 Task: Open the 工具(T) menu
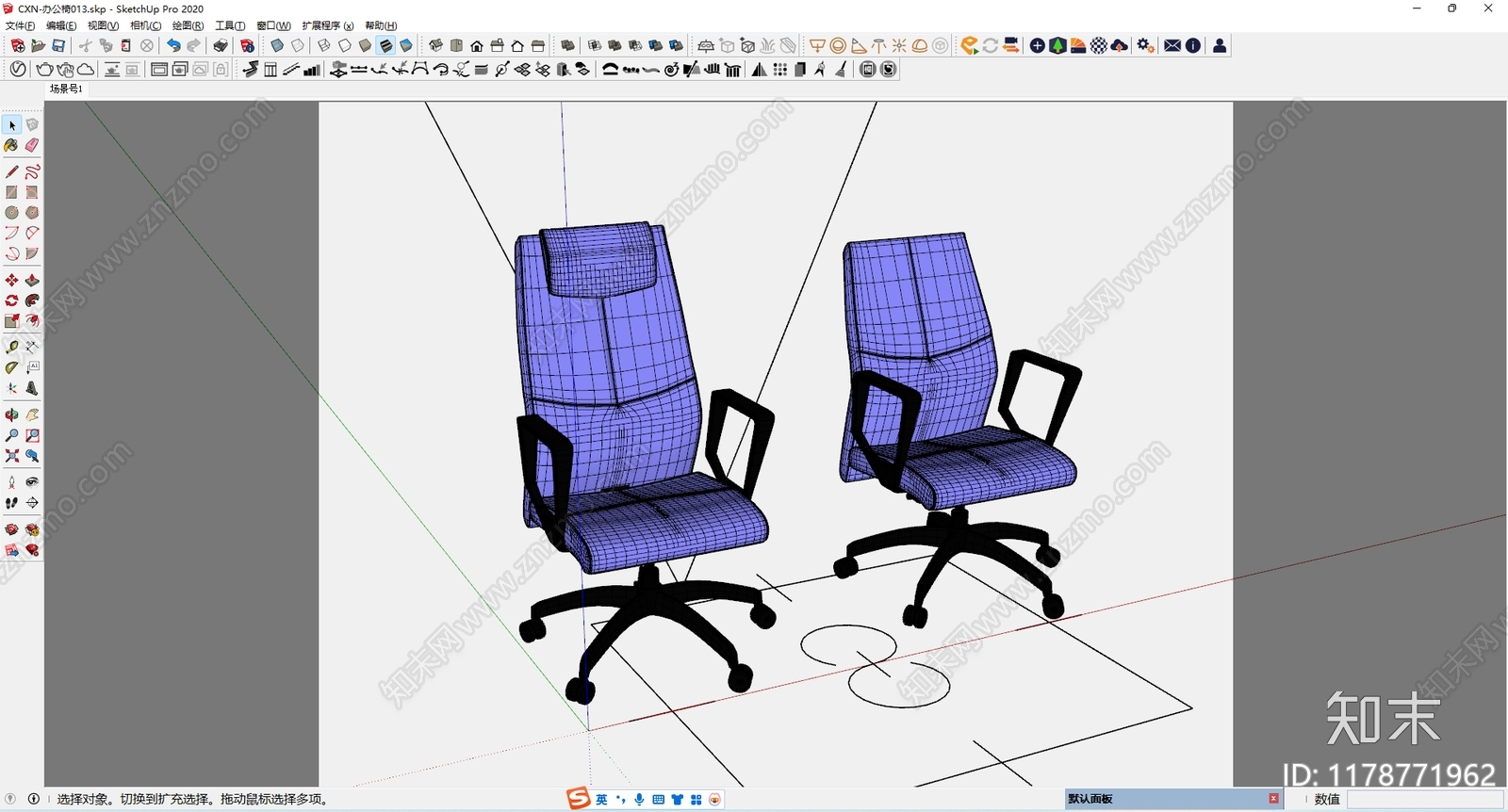pyautogui.click(x=230, y=25)
